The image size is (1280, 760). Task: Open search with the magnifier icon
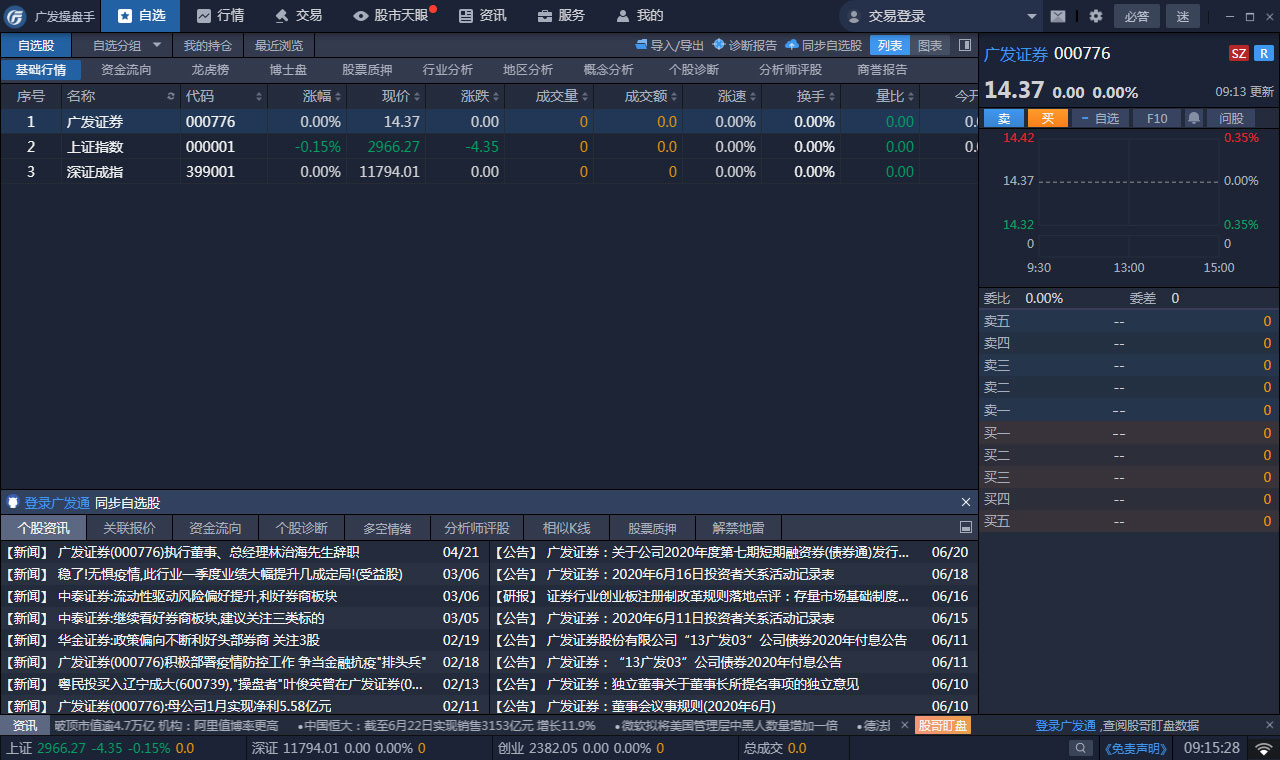[x=1080, y=748]
